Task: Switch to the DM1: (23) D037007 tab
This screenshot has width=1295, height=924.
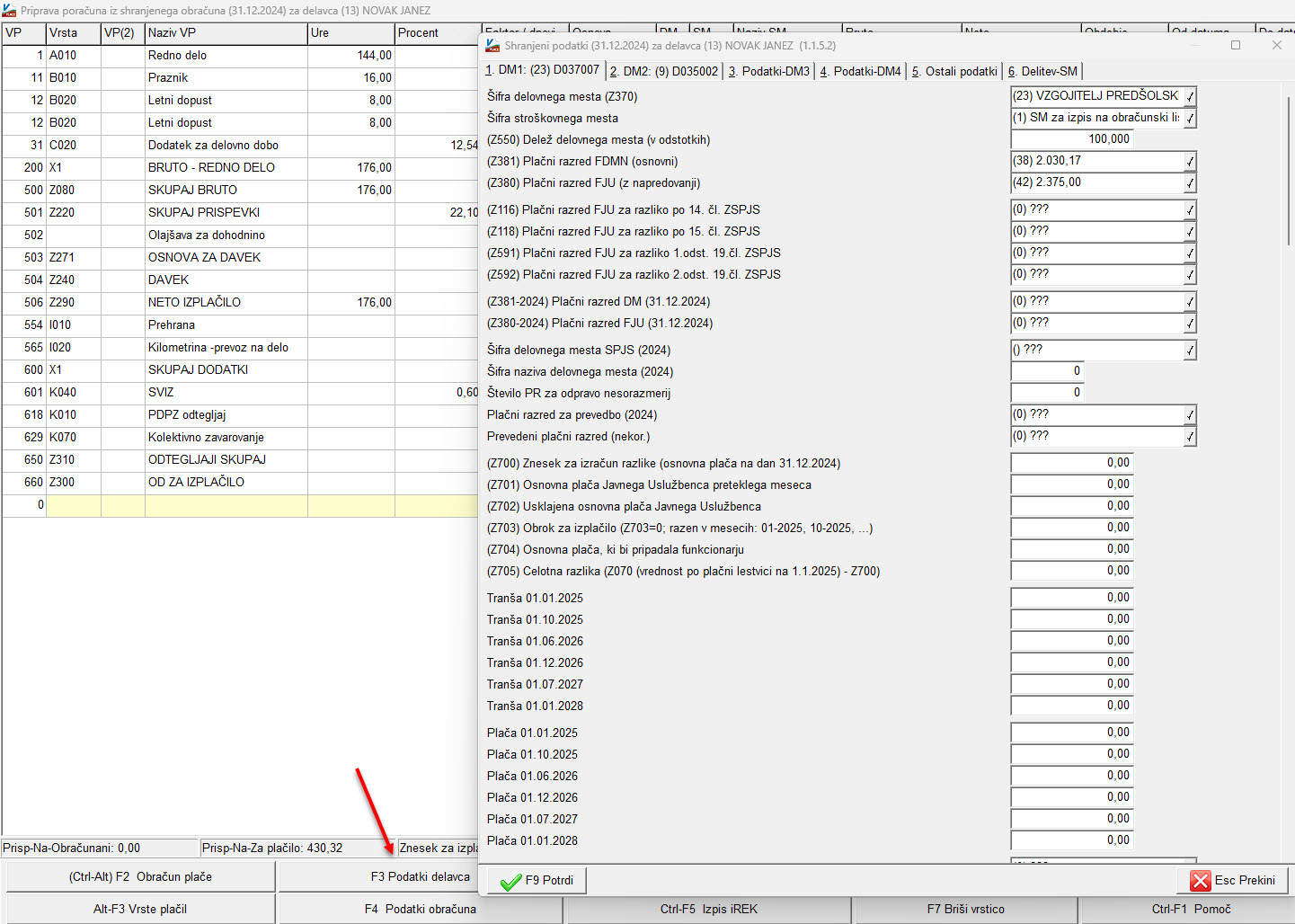Action: coord(543,70)
